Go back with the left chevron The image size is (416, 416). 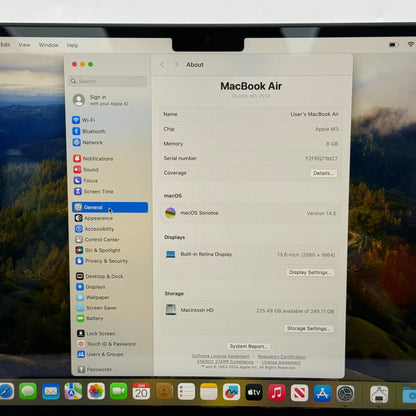click(x=162, y=65)
